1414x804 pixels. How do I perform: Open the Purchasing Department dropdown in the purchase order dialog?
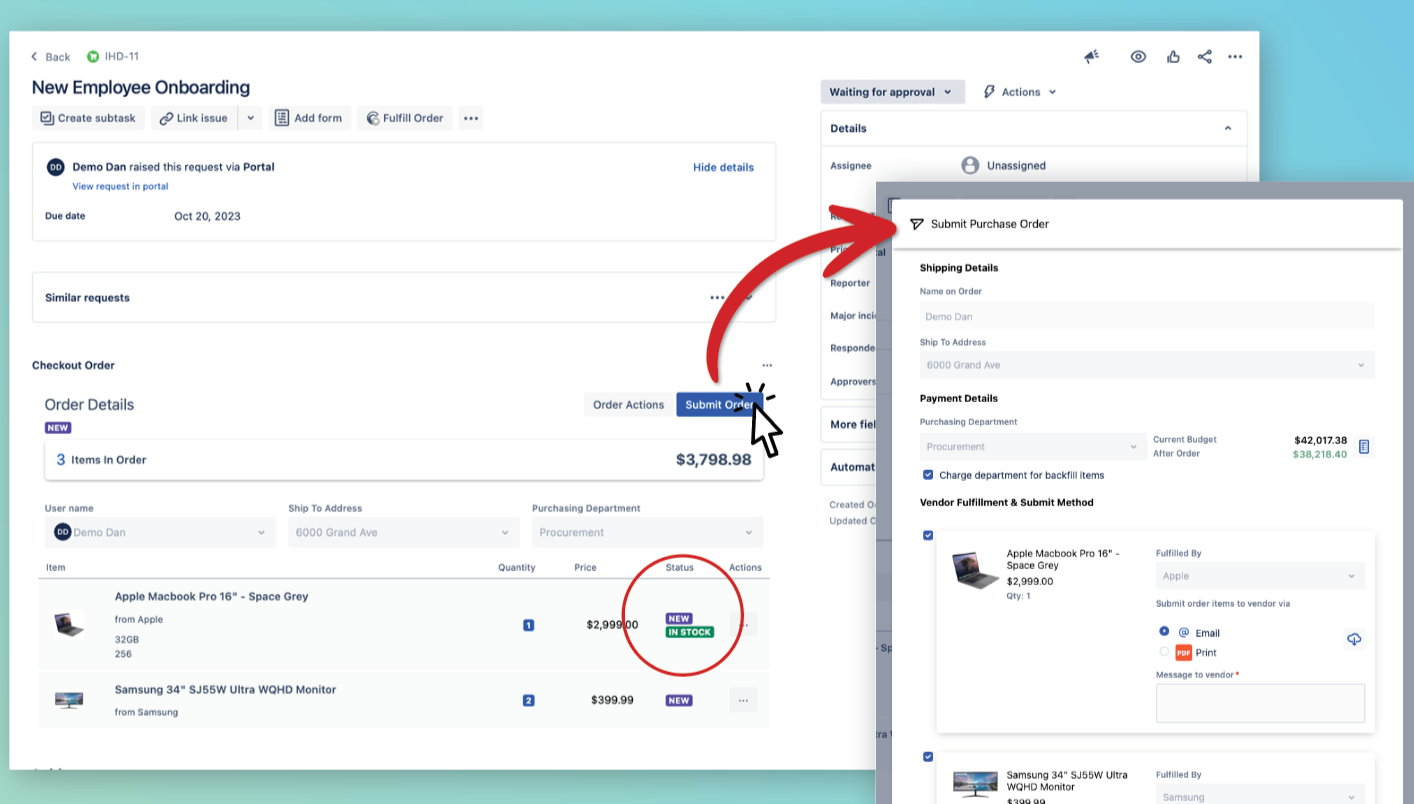(x=1034, y=447)
